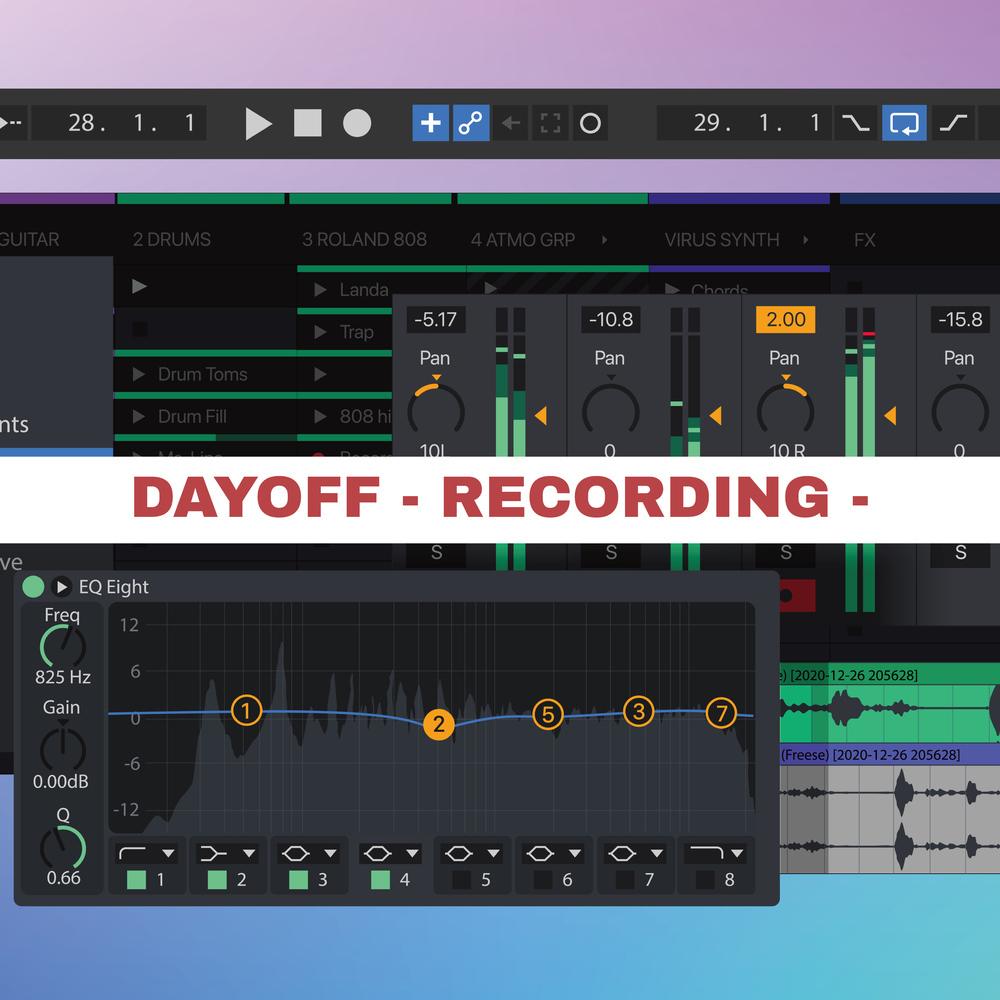Click the blue plus overdub icon
The width and height of the screenshot is (1000, 1000).
[x=430, y=123]
